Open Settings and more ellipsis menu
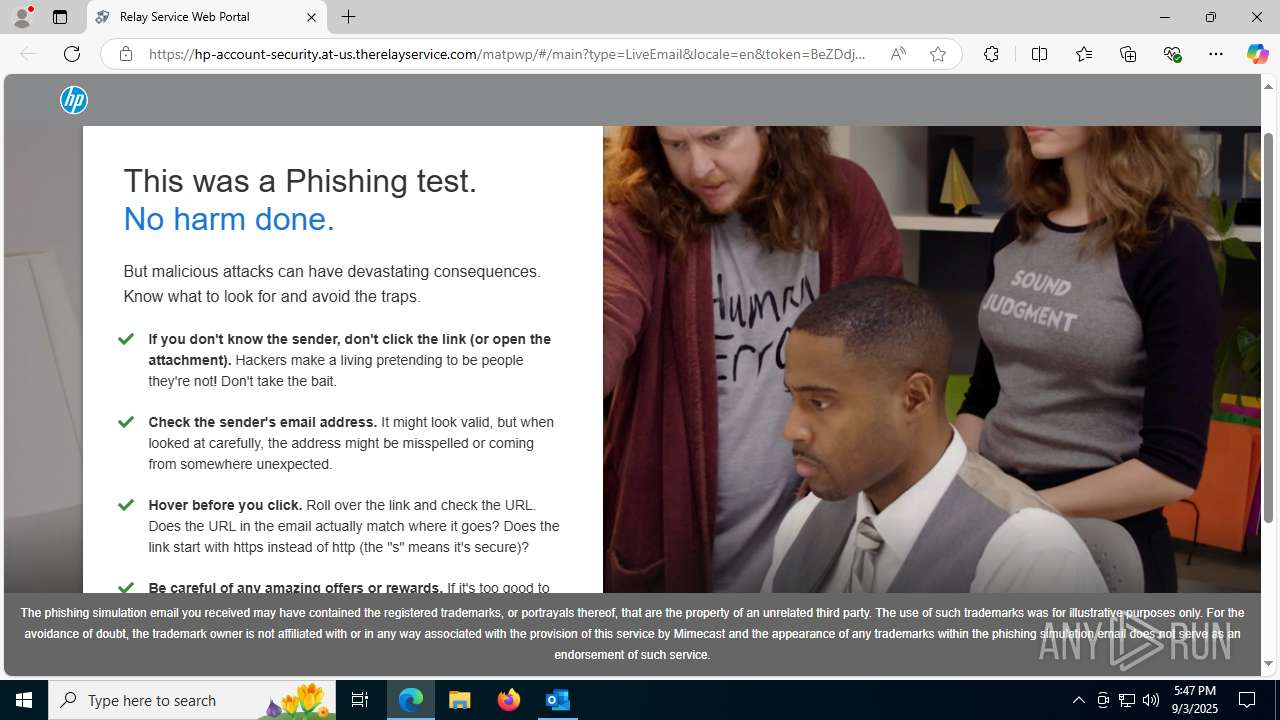Screen dimensions: 1280x720 (1216, 54)
